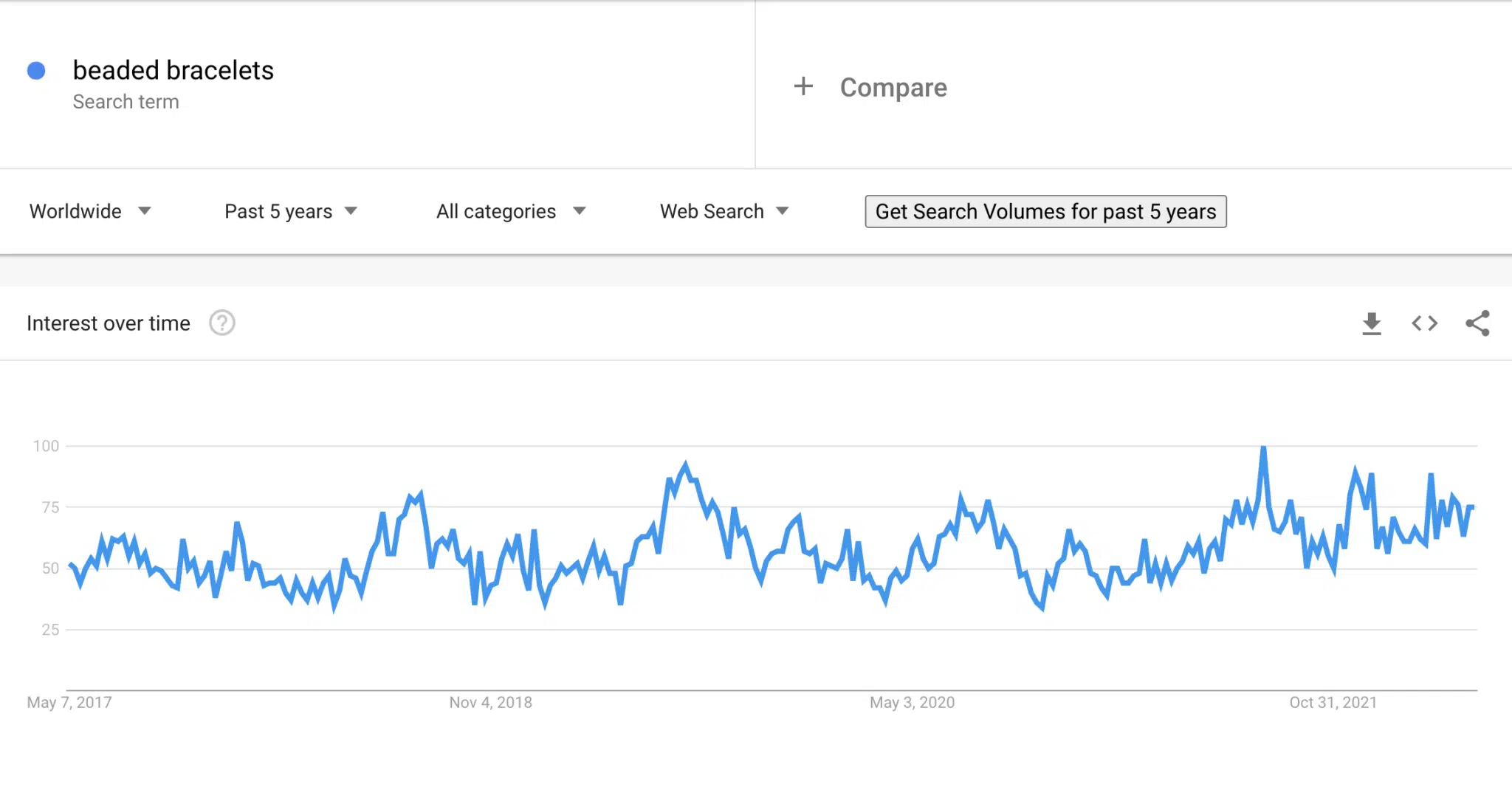1512x801 pixels.
Task: Expand the Web Search type dropdown
Action: [x=724, y=212]
